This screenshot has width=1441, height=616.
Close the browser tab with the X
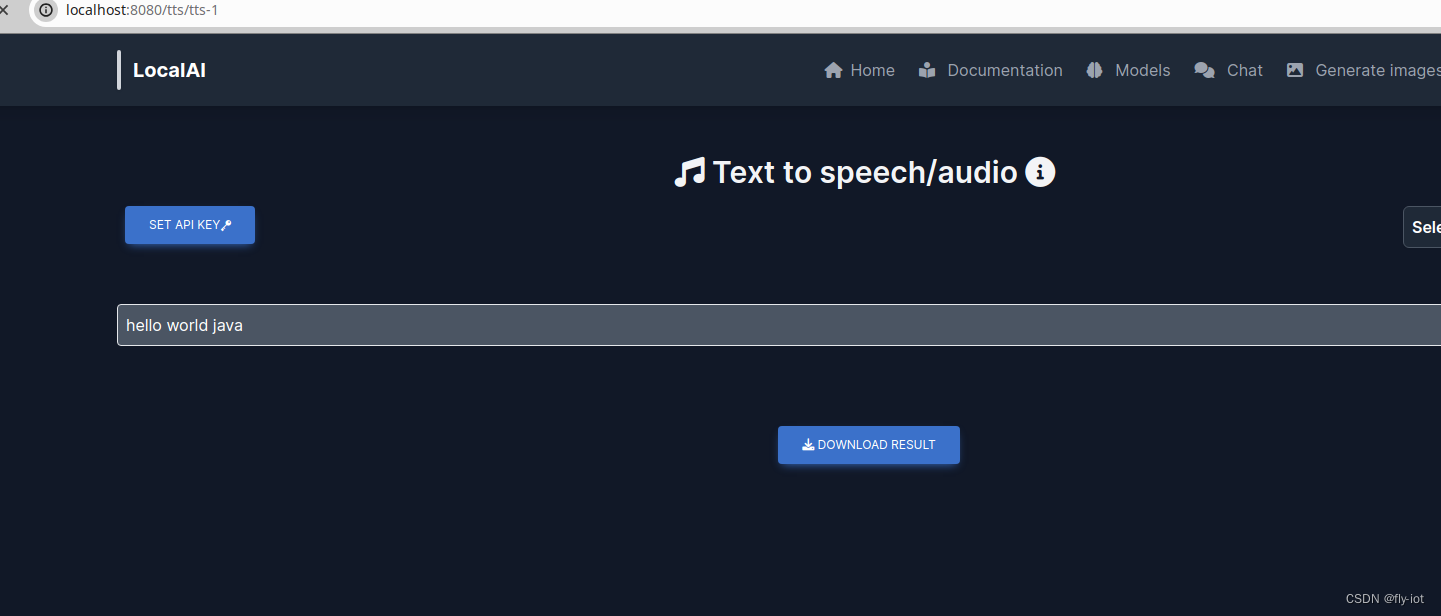[4, 10]
